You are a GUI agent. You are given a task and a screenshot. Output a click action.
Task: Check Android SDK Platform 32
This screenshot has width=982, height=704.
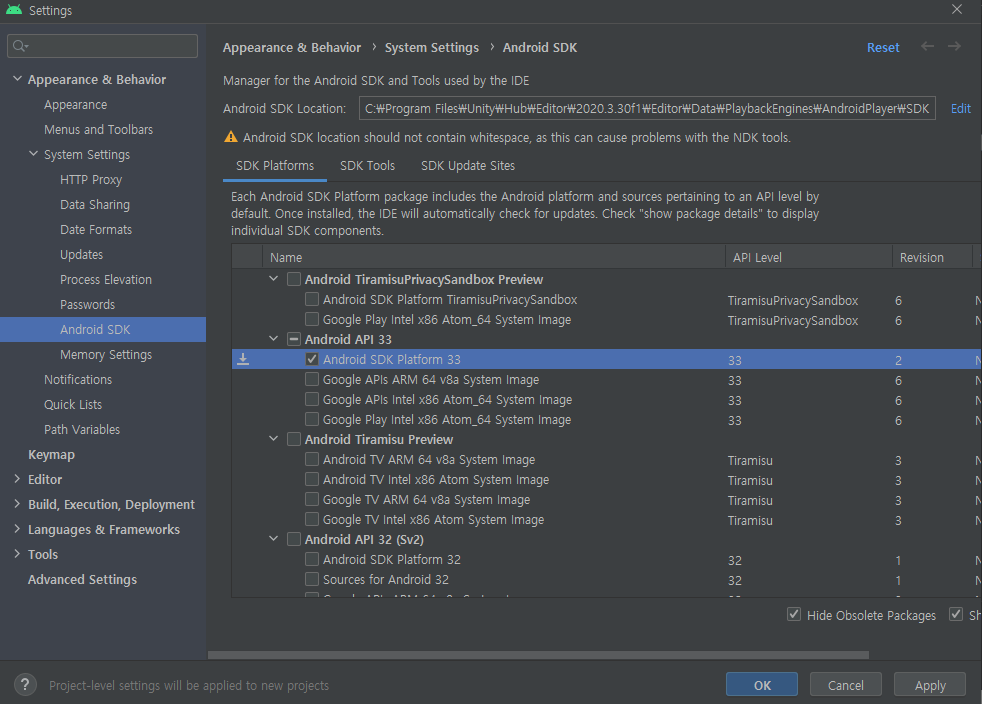(x=312, y=559)
